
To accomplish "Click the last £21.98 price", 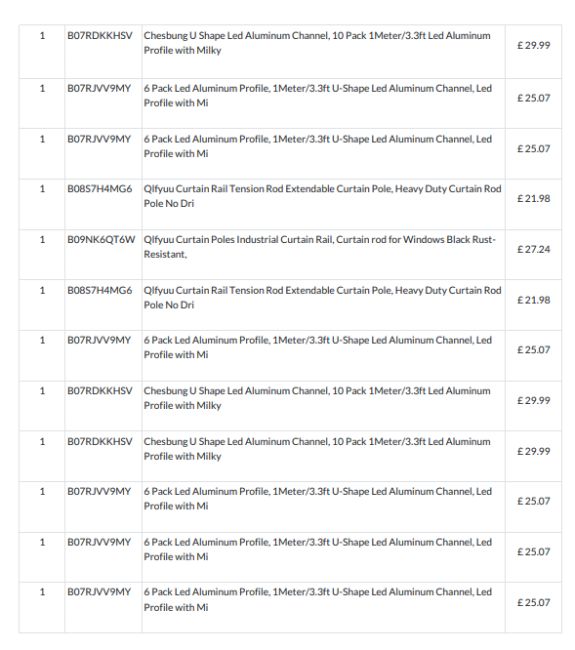I will point(534,300).
